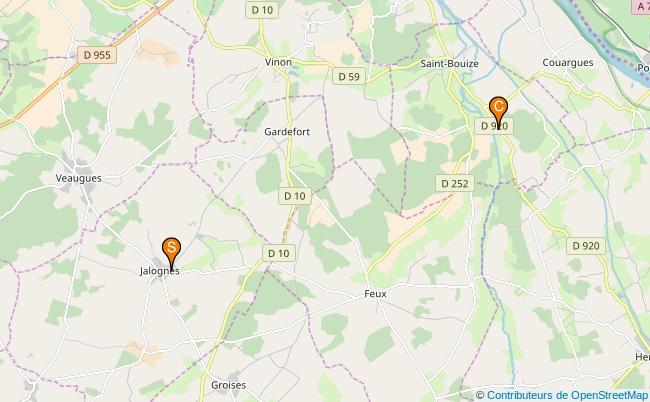Click the D 59 road shield
The width and height of the screenshot is (650, 402).
pos(349,77)
